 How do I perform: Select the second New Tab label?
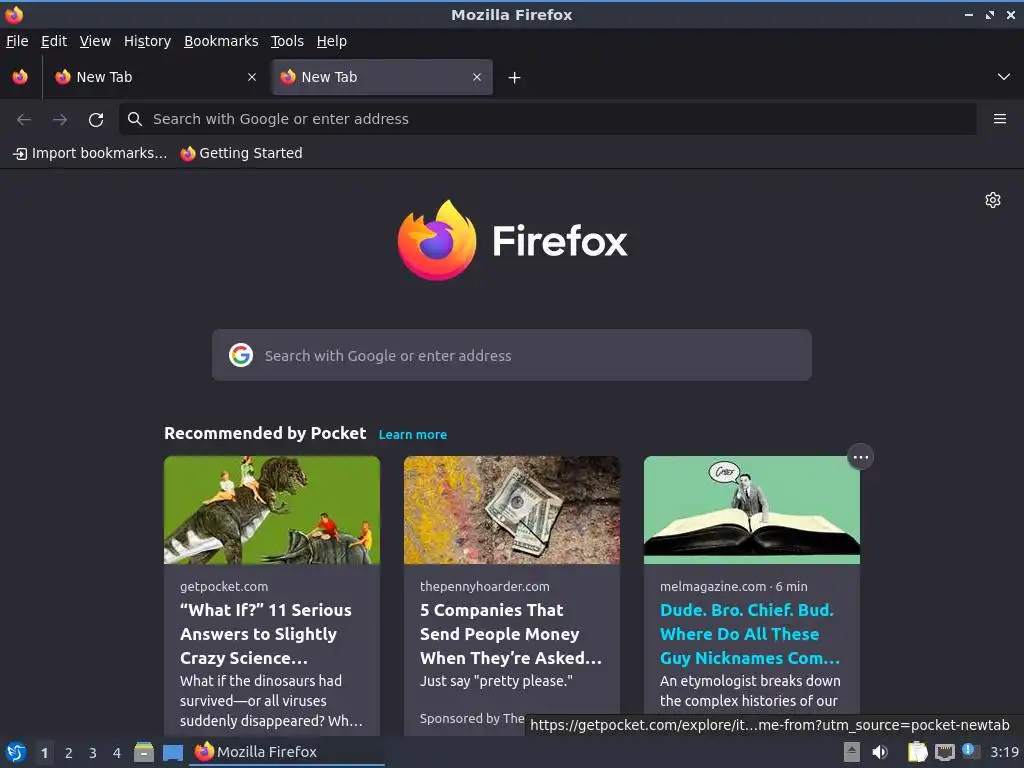pos(329,77)
